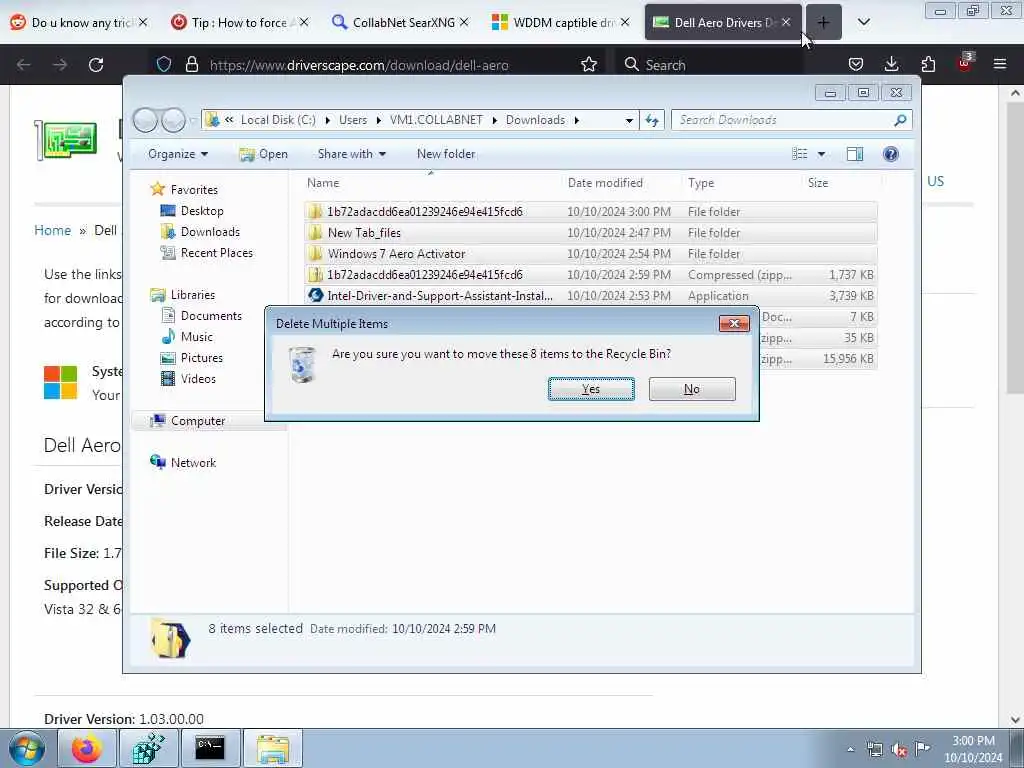Open Firefox from the taskbar
The height and width of the screenshot is (768, 1024).
[x=87, y=748]
